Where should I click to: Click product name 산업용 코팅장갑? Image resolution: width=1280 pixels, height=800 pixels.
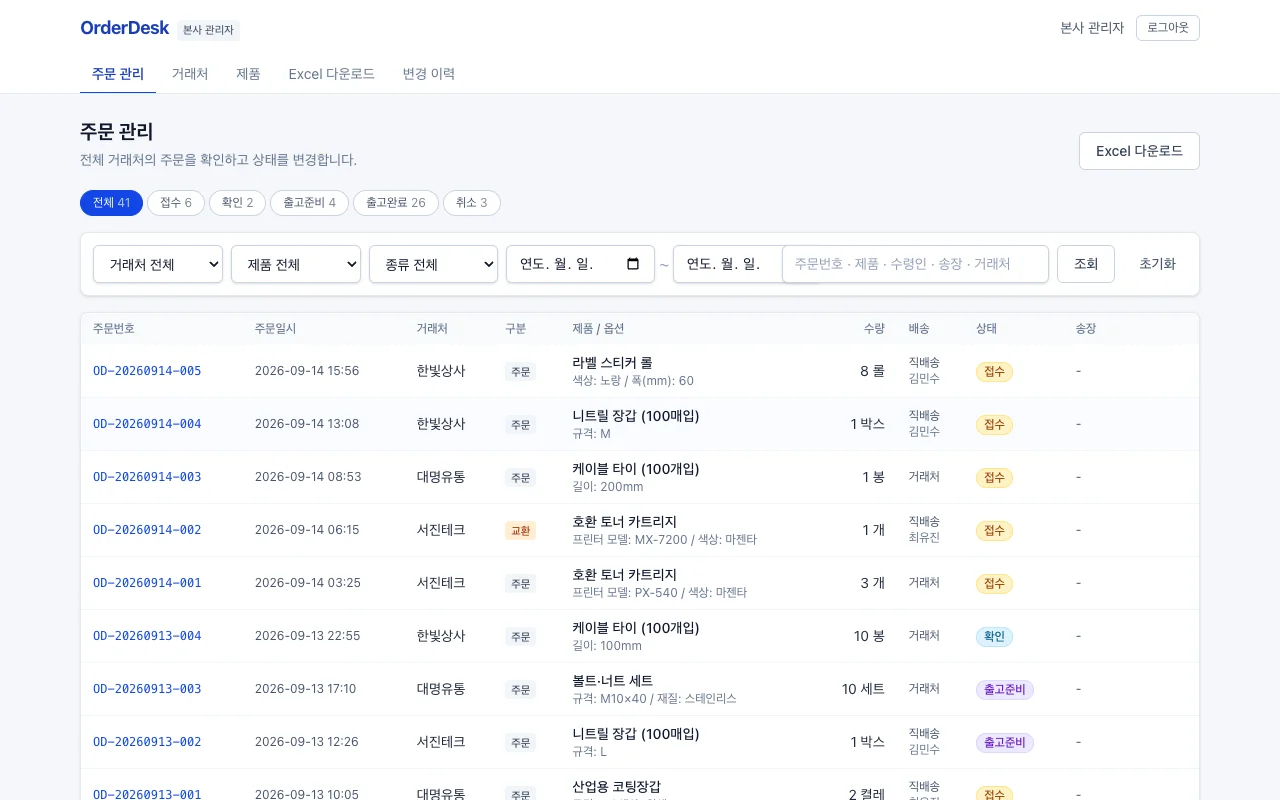click(616, 786)
